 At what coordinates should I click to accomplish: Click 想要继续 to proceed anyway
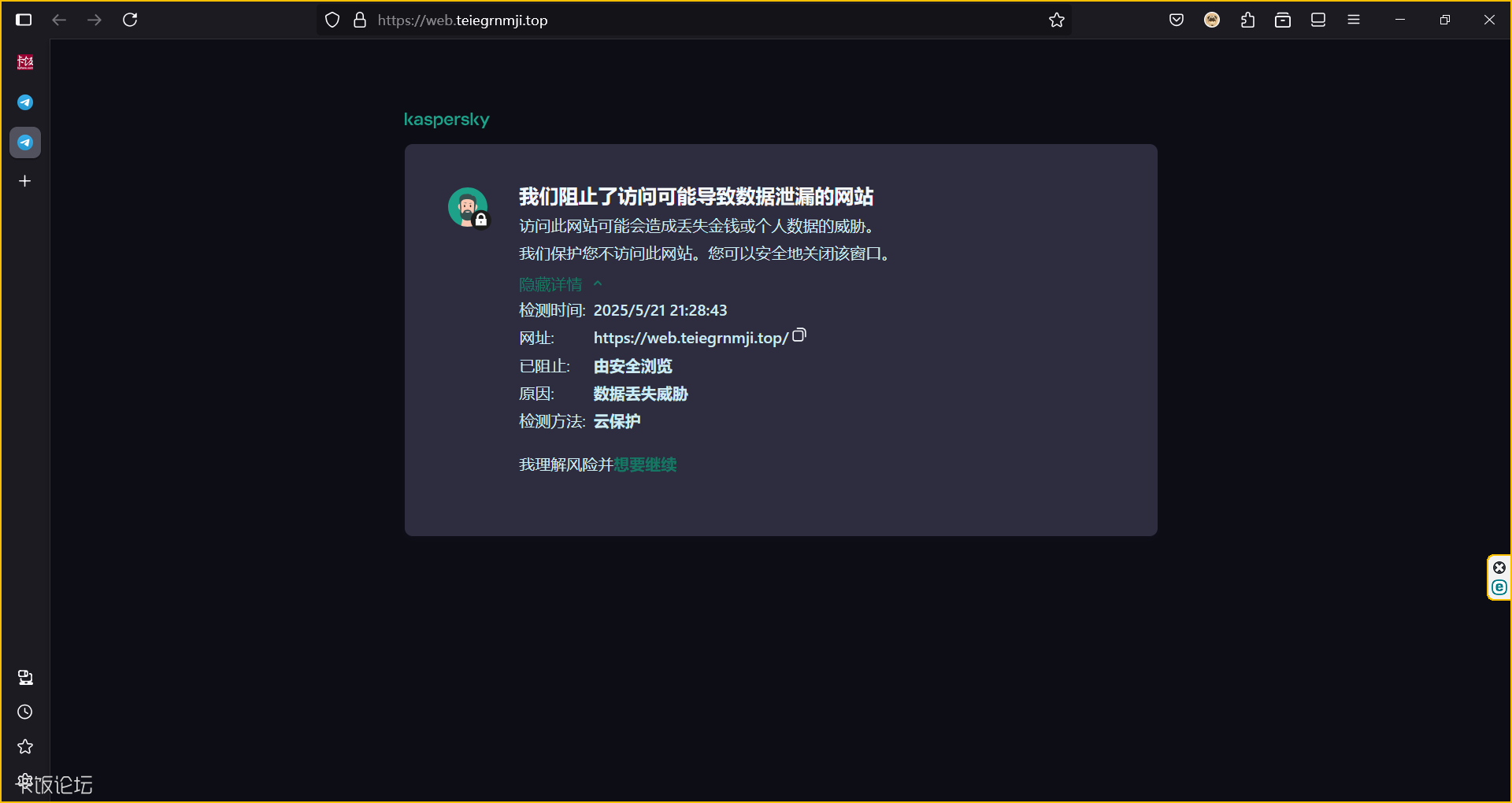coord(645,464)
